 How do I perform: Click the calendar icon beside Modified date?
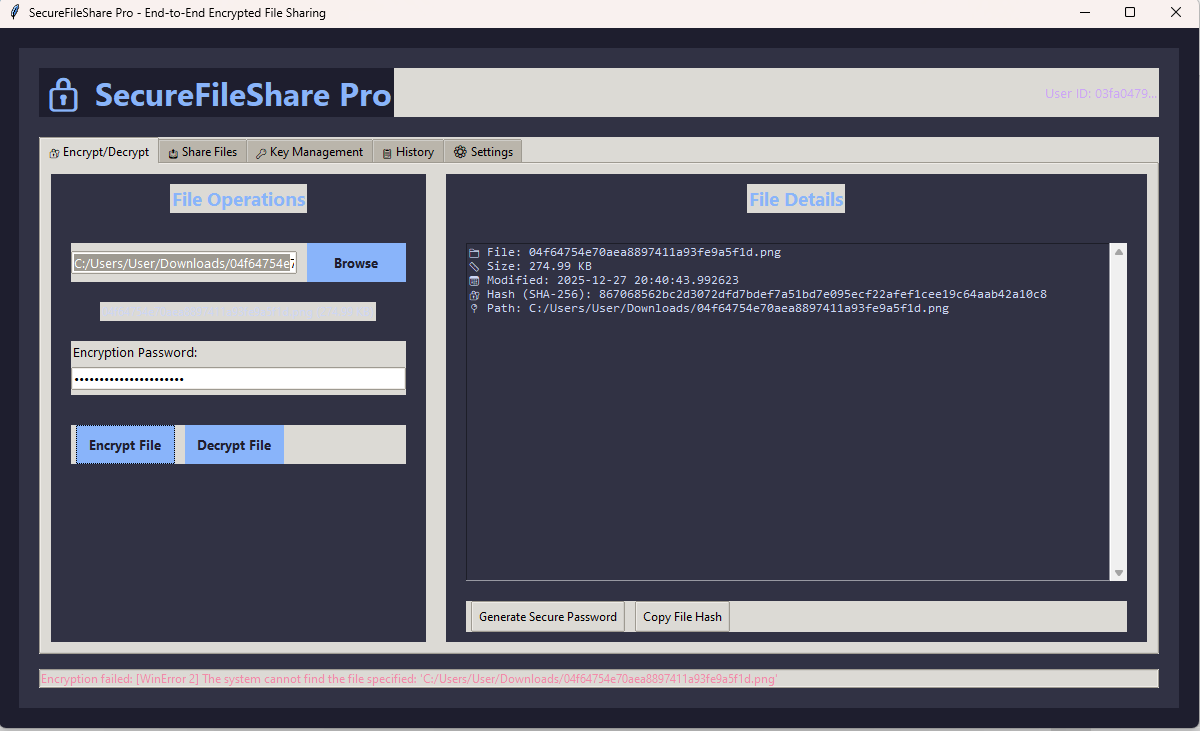click(x=474, y=281)
